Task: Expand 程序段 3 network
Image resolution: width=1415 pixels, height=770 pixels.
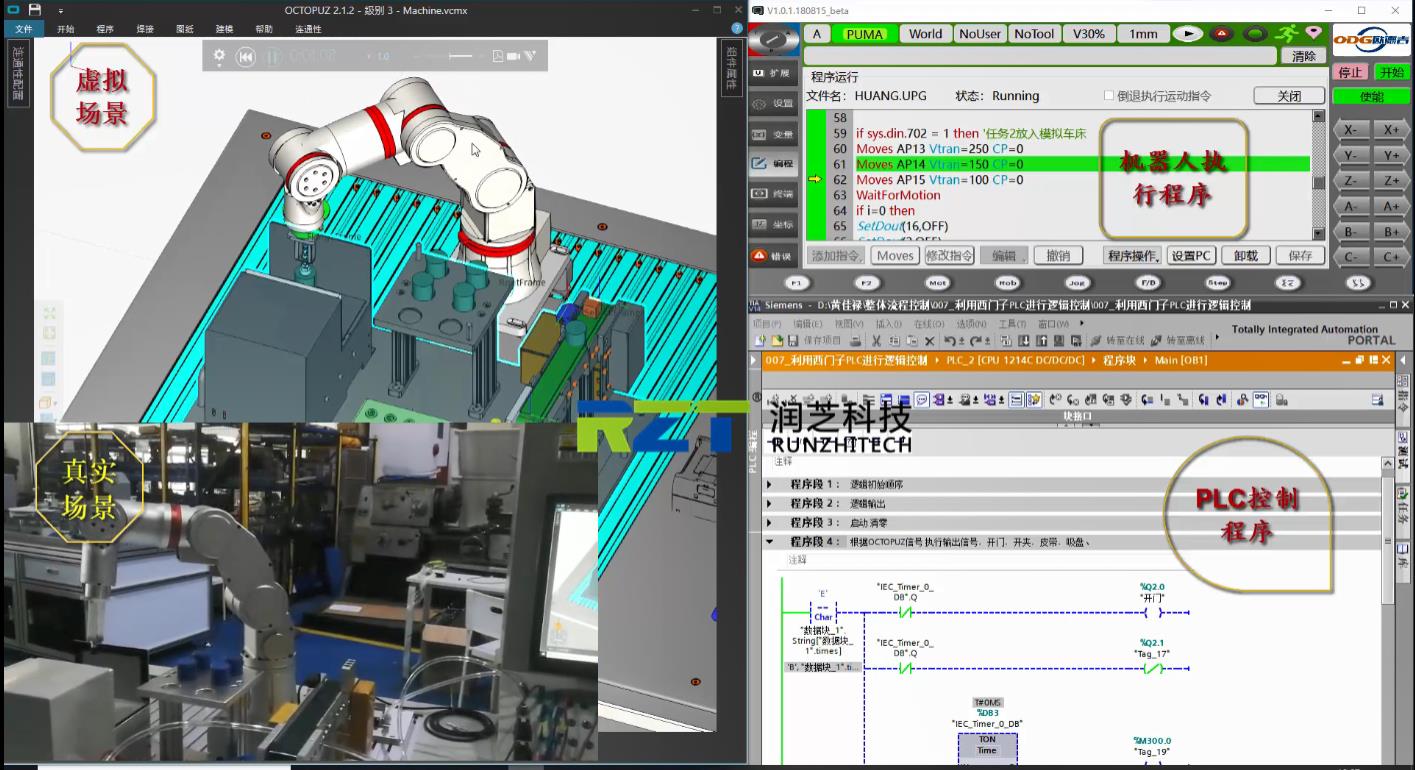Action: (769, 522)
